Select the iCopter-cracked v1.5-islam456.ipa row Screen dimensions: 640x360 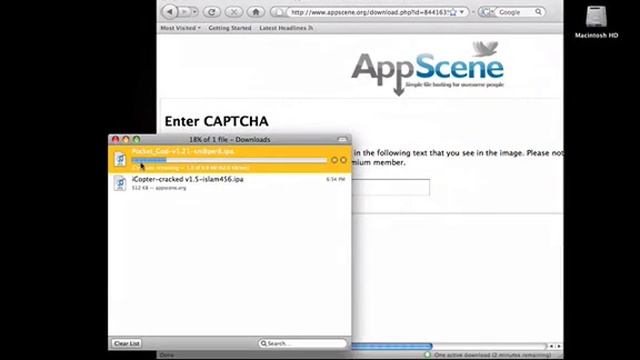pyautogui.click(x=230, y=183)
